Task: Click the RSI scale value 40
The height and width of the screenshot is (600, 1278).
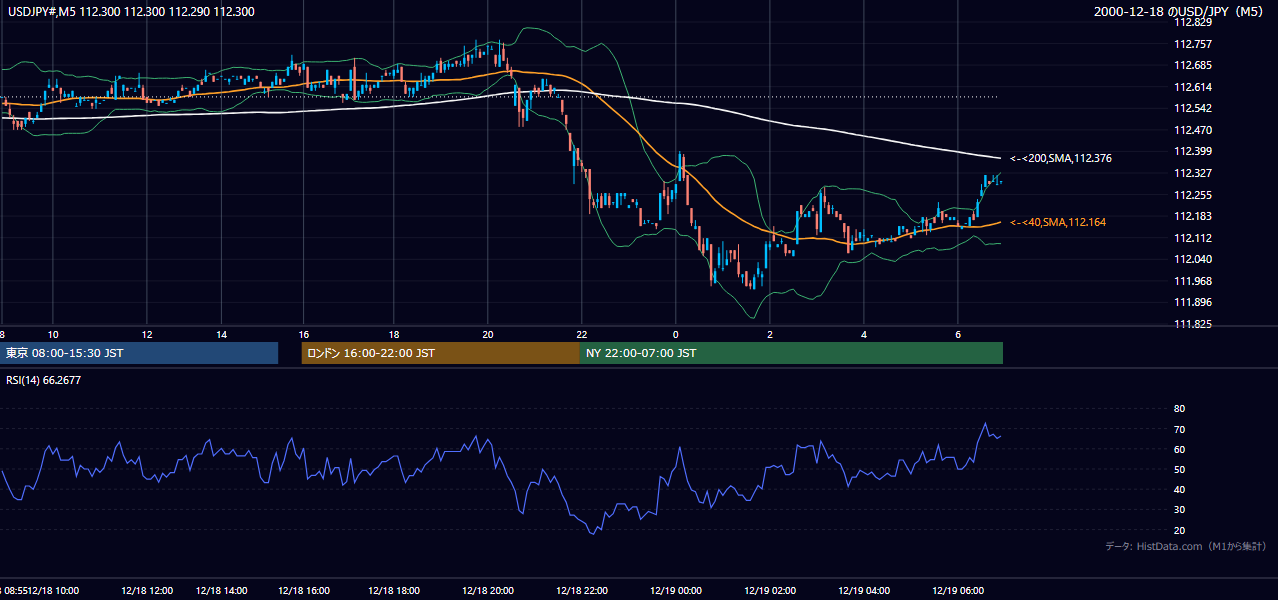Action: pyautogui.click(x=1179, y=489)
